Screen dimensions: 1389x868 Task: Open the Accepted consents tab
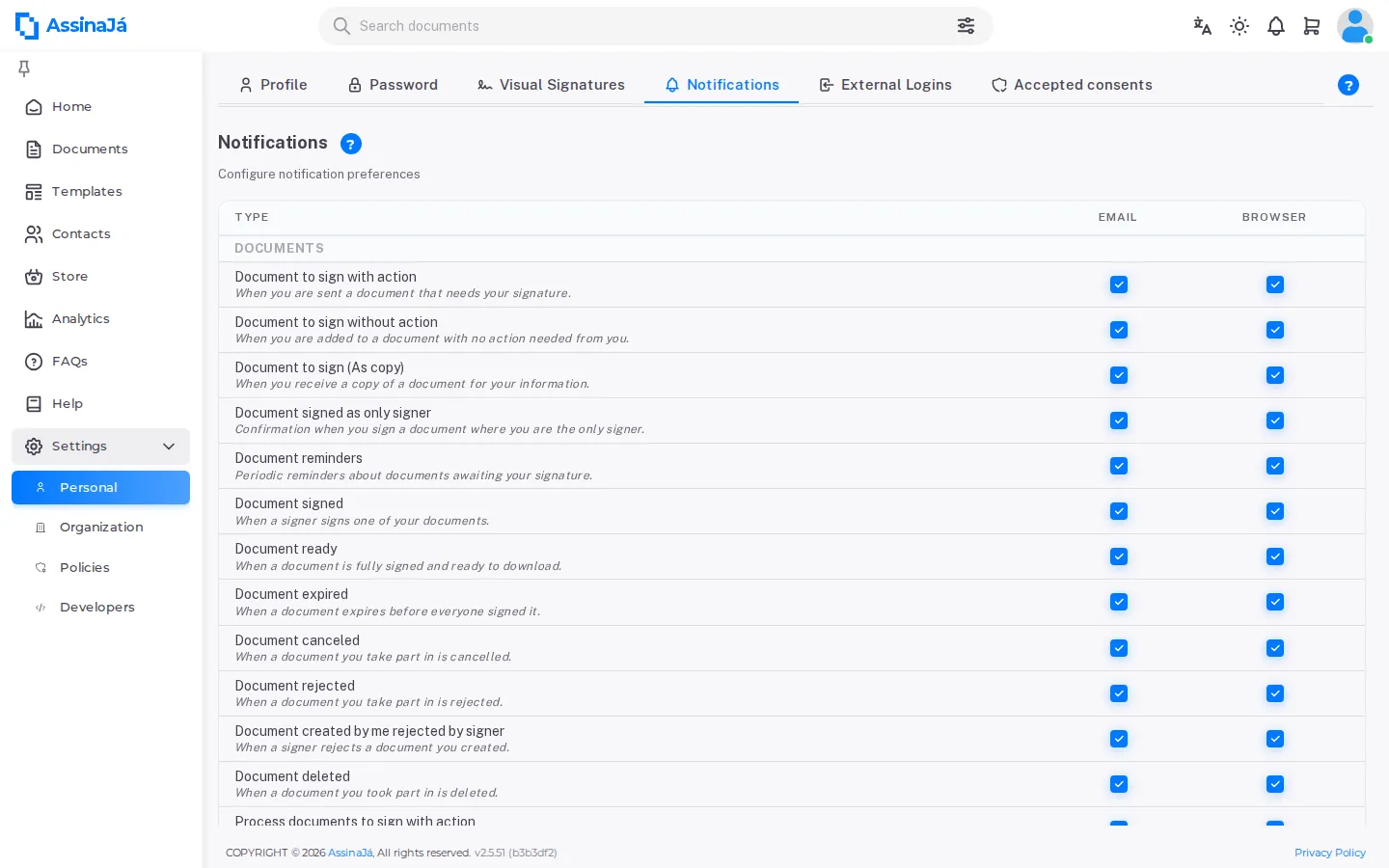(1072, 85)
